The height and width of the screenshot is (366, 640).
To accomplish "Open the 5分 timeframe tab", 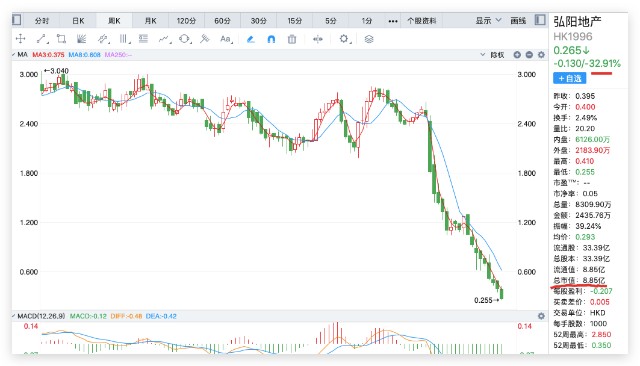I will click(331, 20).
